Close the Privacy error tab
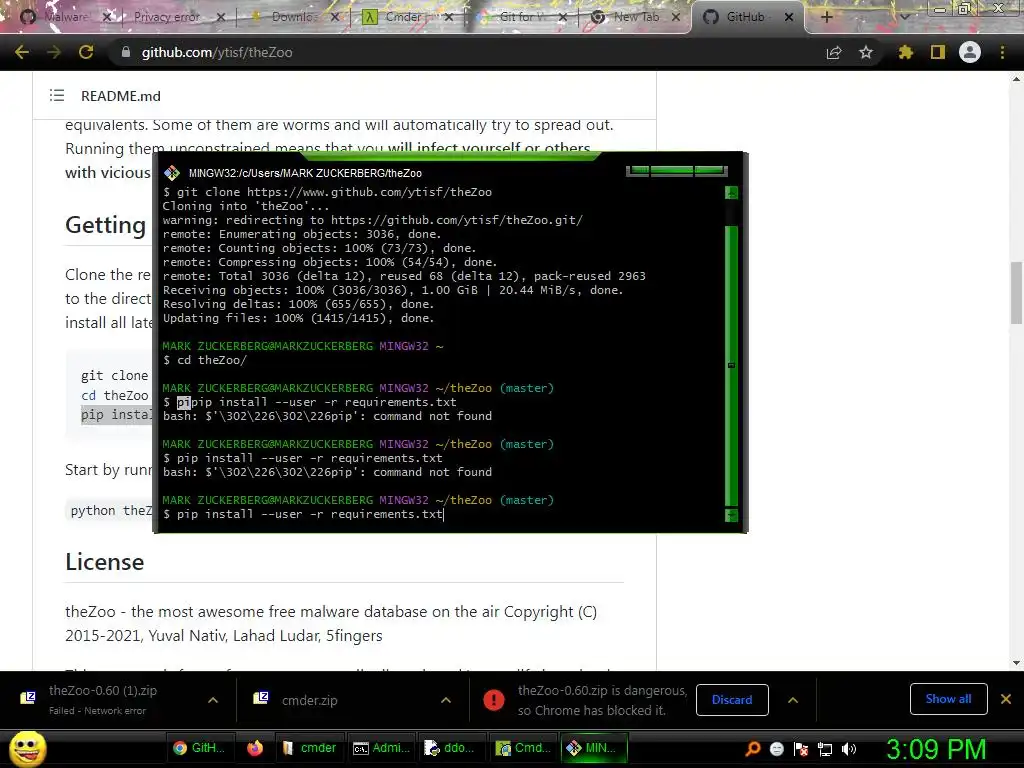Viewport: 1024px width, 768px height. click(221, 17)
